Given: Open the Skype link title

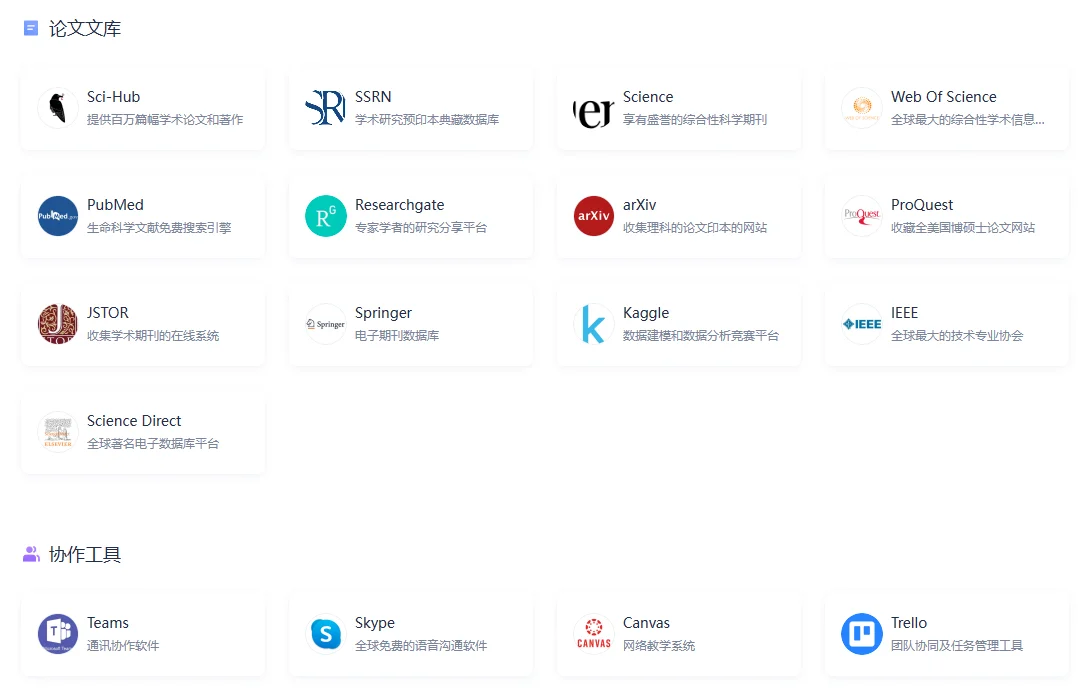Looking at the screenshot, I should click(375, 623).
